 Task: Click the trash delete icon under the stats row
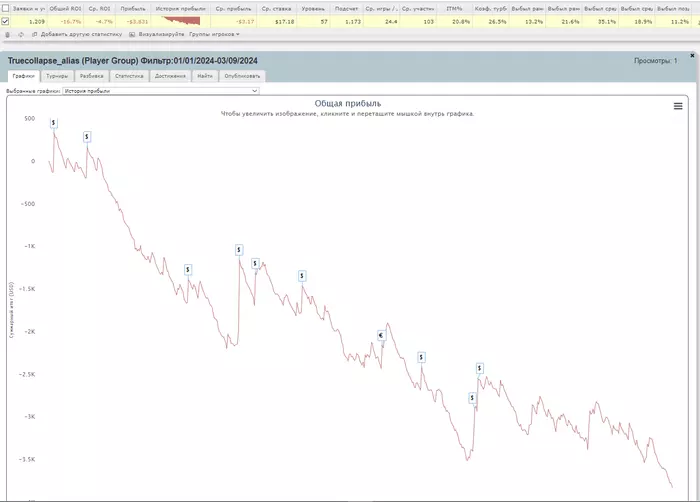pos(8,34)
